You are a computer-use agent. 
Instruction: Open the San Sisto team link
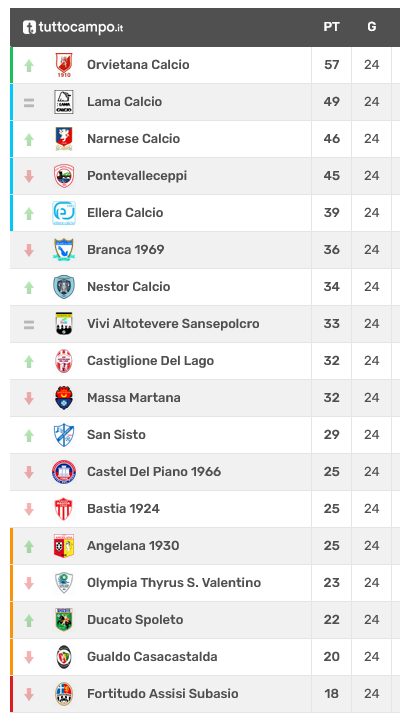pos(116,434)
